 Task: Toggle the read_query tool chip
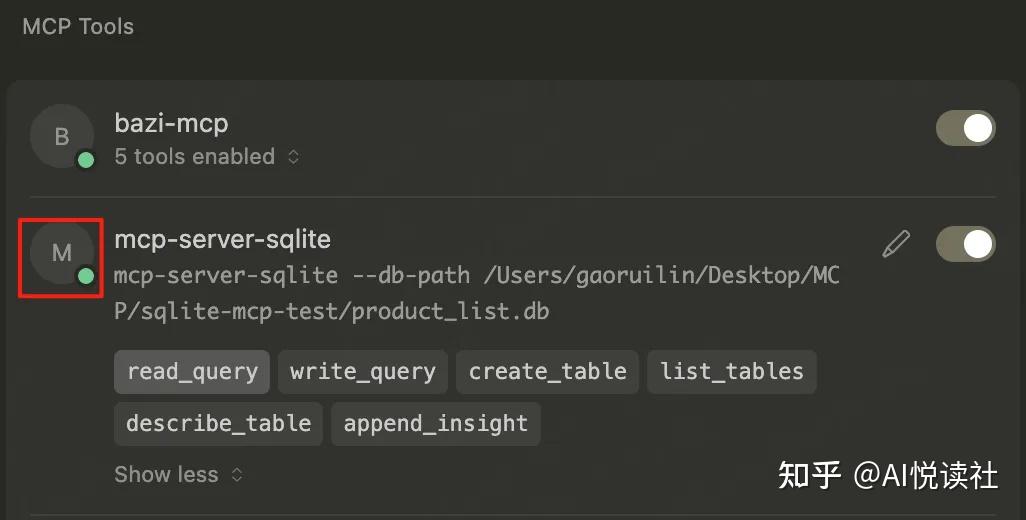(x=192, y=372)
